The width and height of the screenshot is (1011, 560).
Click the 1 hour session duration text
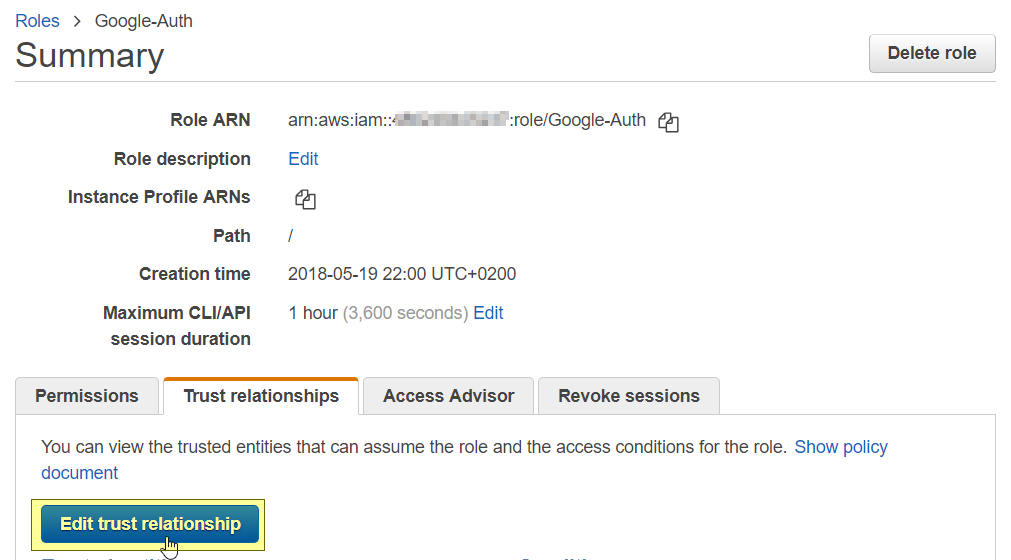(x=313, y=313)
